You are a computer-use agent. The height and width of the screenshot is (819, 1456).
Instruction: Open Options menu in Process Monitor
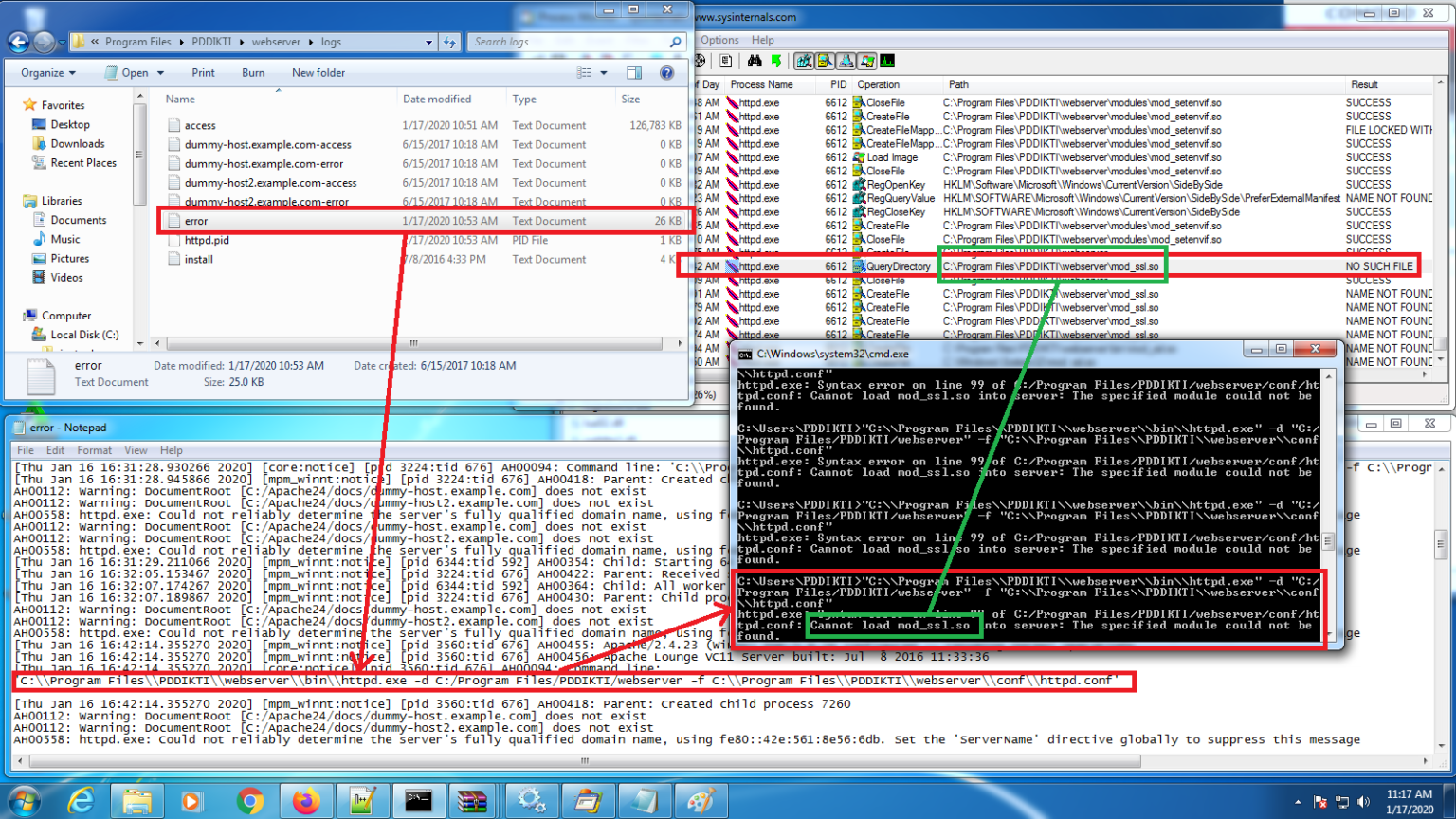tap(719, 40)
